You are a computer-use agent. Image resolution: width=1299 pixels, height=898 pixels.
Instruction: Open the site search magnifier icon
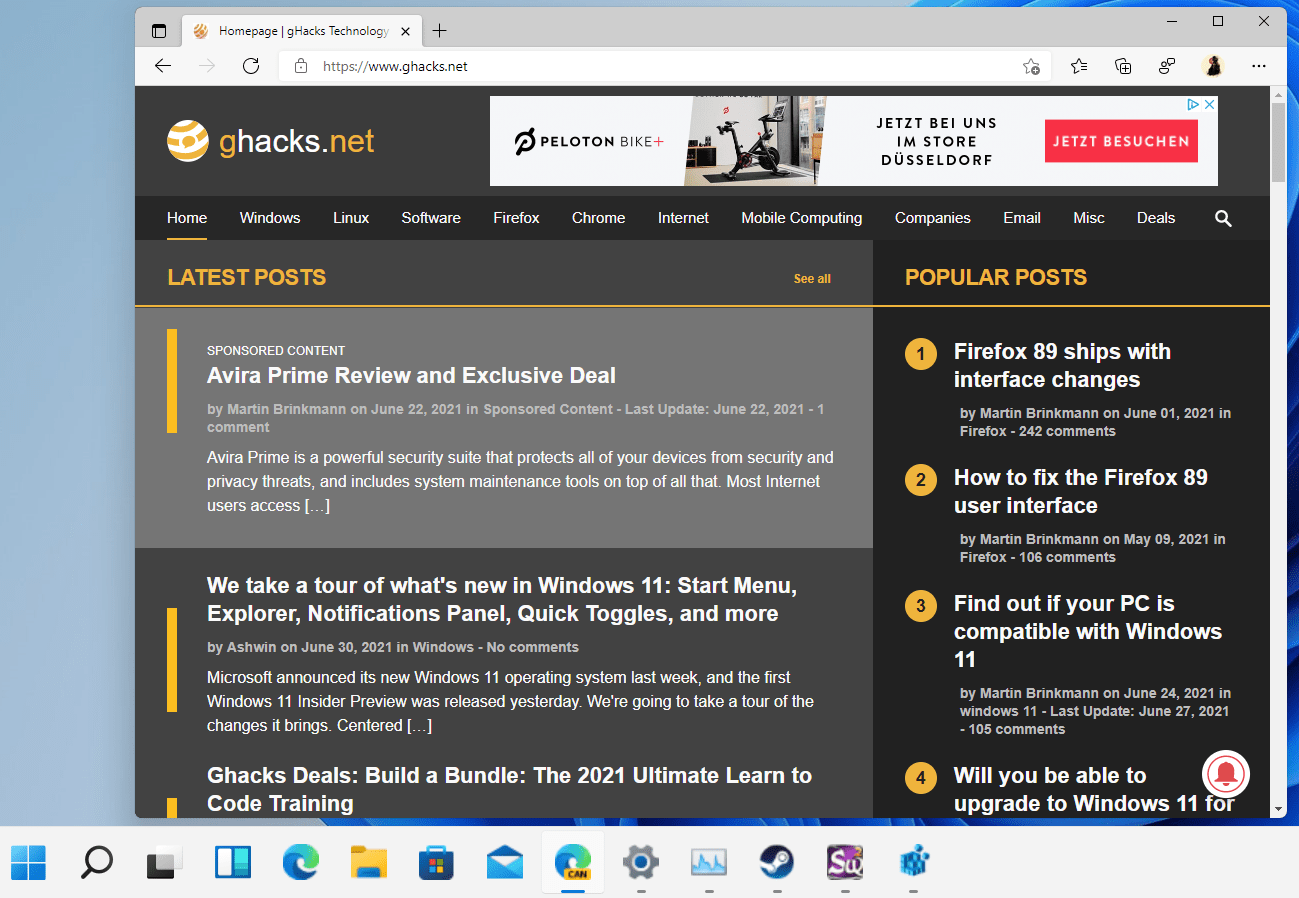point(1223,218)
